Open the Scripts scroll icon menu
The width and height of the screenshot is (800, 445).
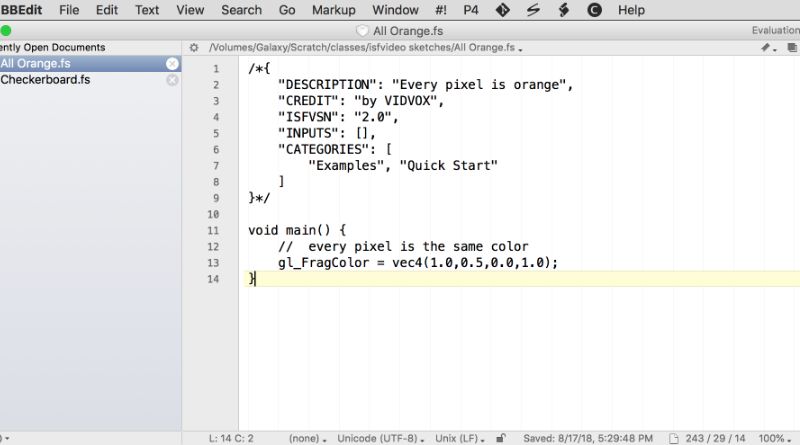(x=564, y=10)
